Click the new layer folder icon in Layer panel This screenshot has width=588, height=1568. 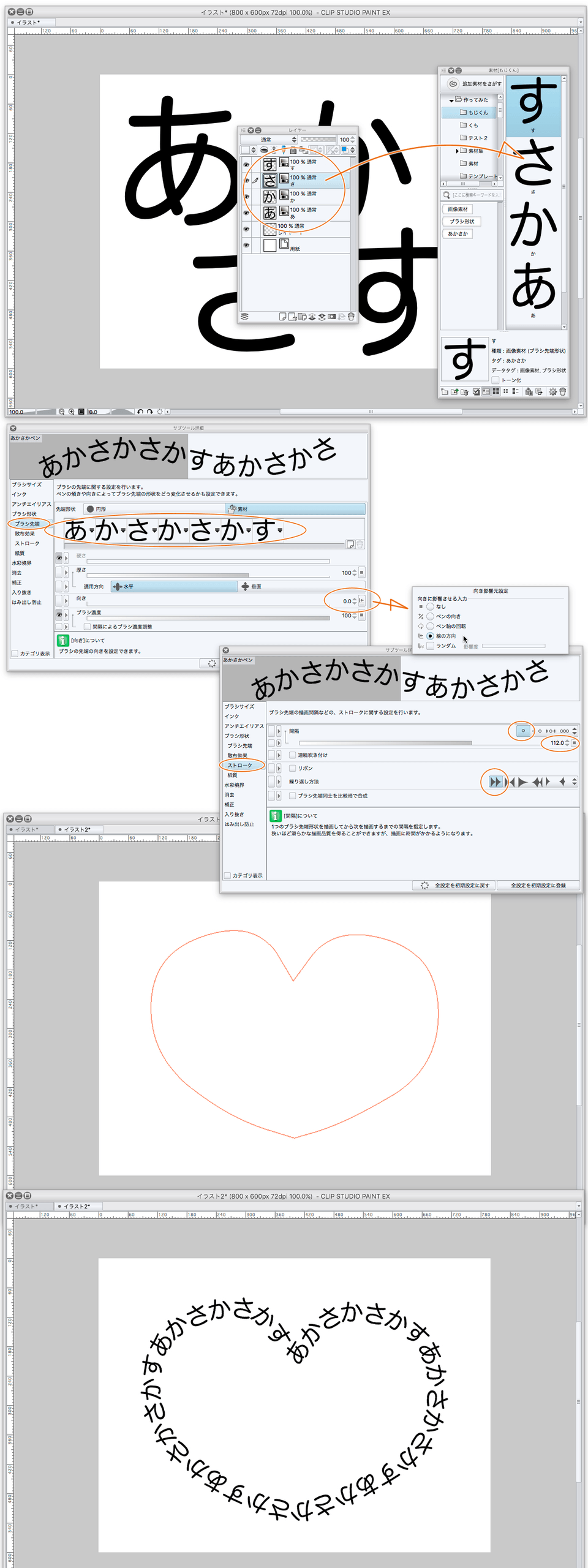pyautogui.click(x=302, y=317)
